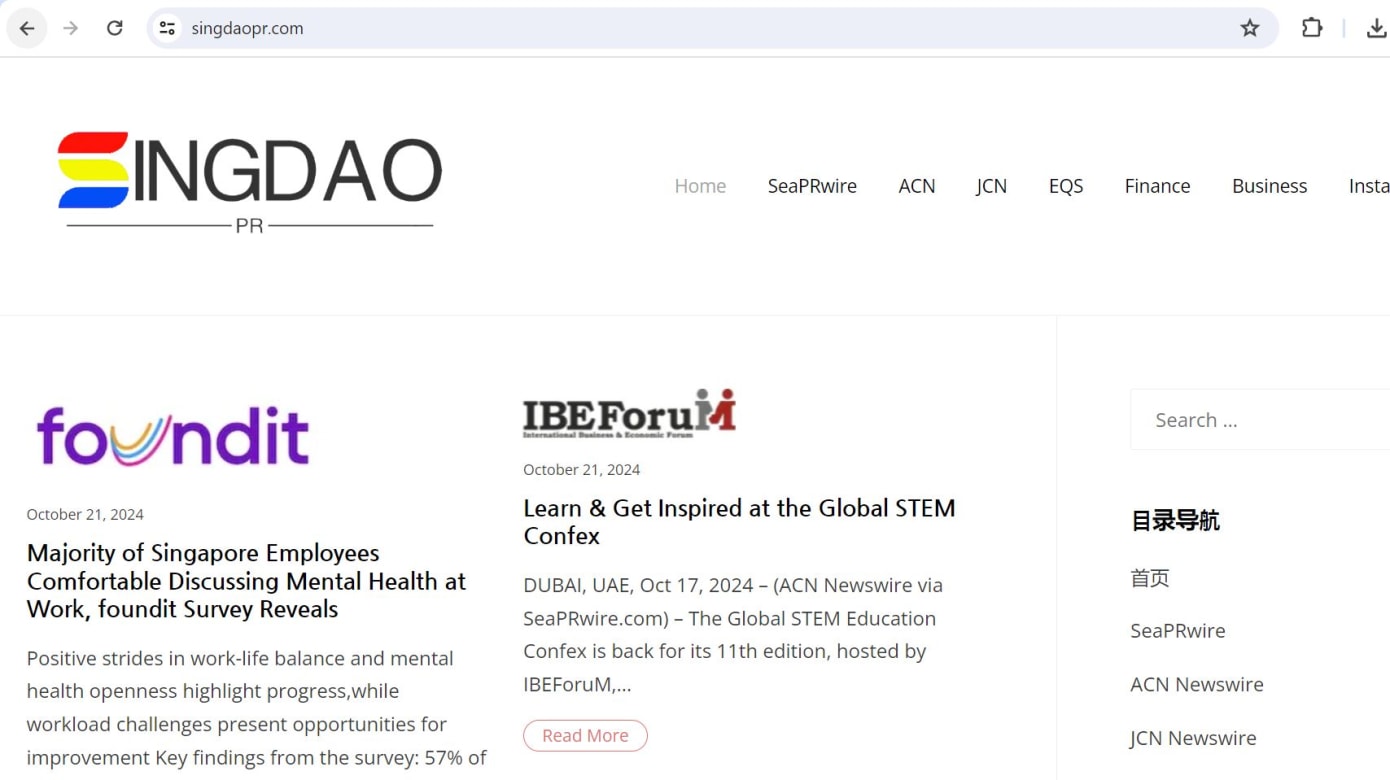Screen dimensions: 1390x780
Task: Click the singdaopr.com address bar
Action: tap(700, 28)
